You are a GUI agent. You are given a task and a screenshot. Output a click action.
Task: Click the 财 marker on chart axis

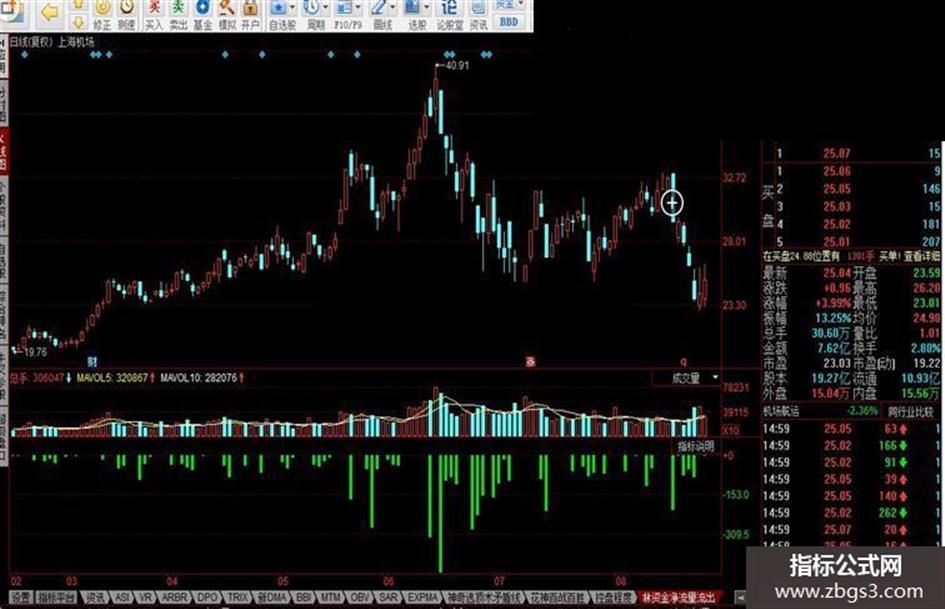(x=92, y=361)
